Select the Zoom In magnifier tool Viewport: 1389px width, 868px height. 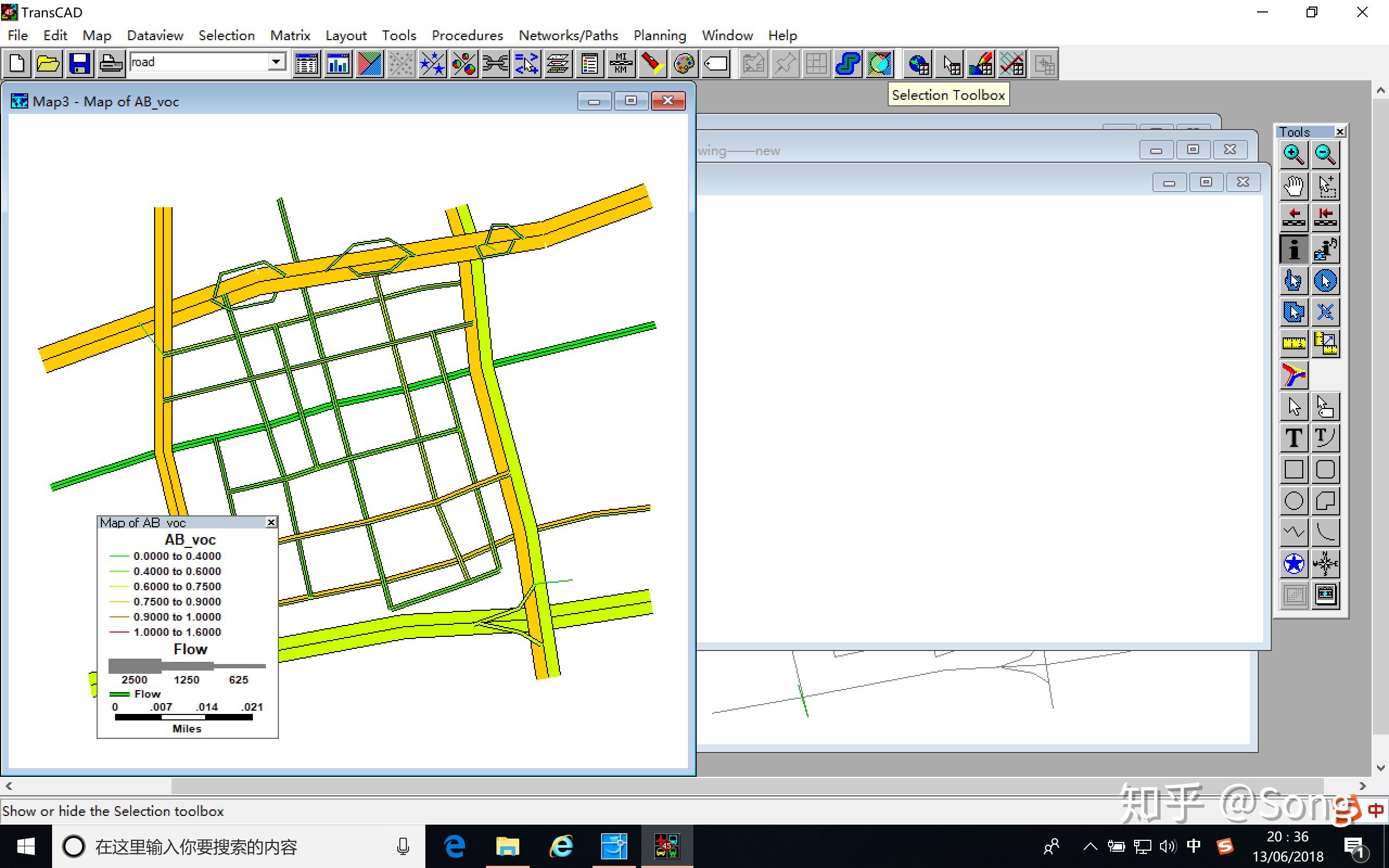[1293, 154]
